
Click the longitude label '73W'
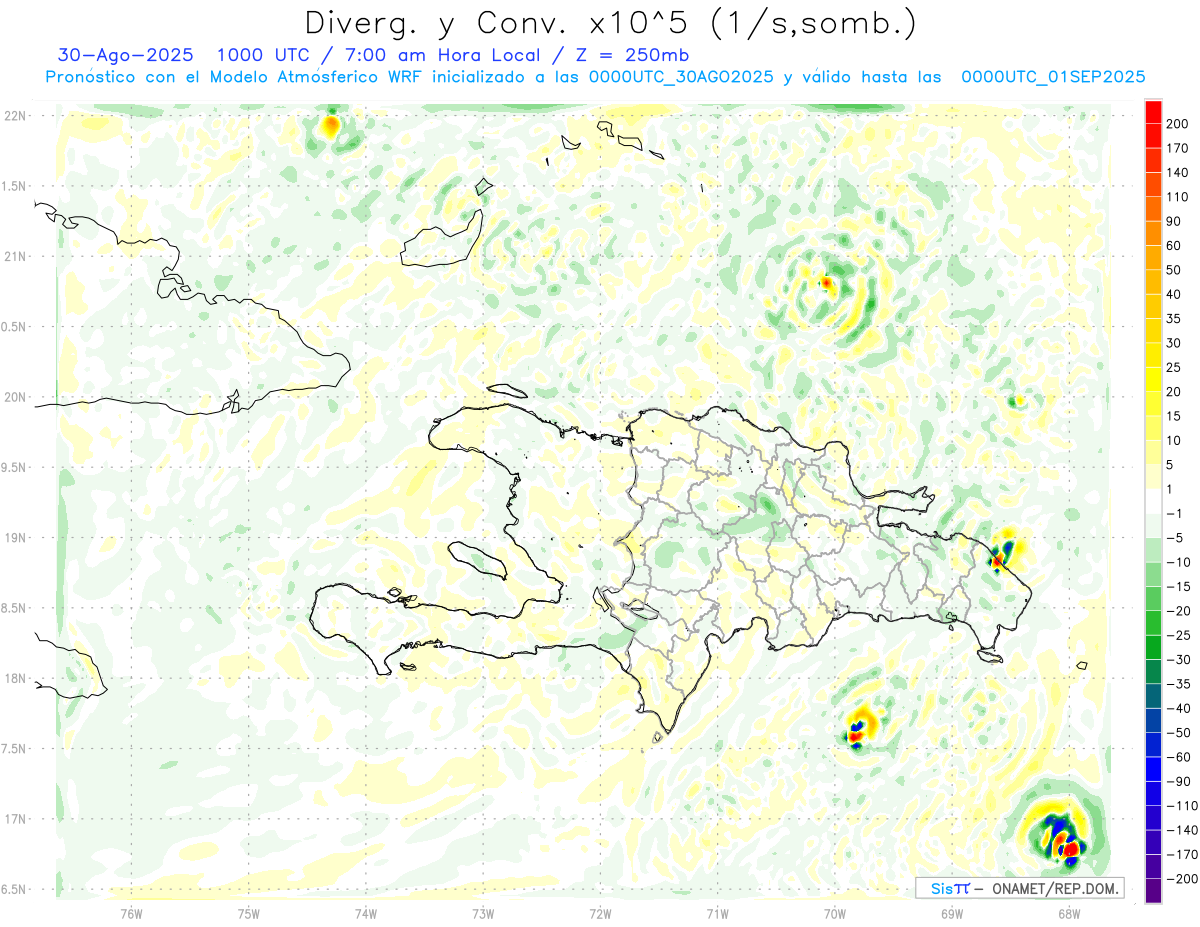[x=483, y=913]
